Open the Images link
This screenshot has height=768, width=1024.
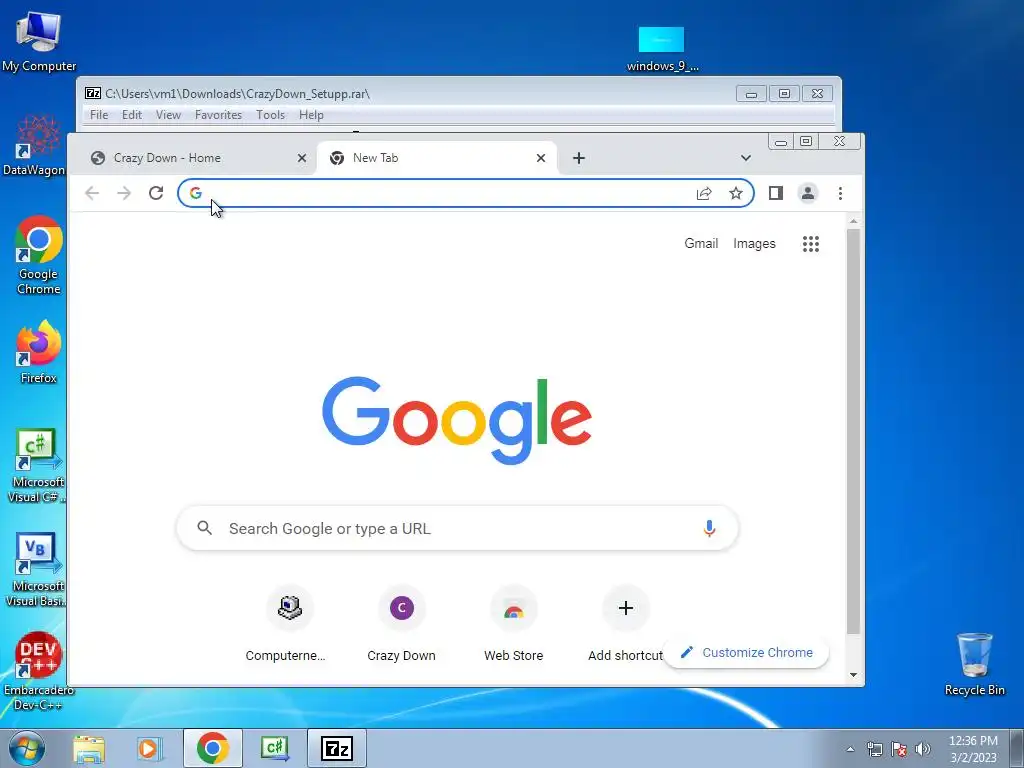pyautogui.click(x=754, y=244)
